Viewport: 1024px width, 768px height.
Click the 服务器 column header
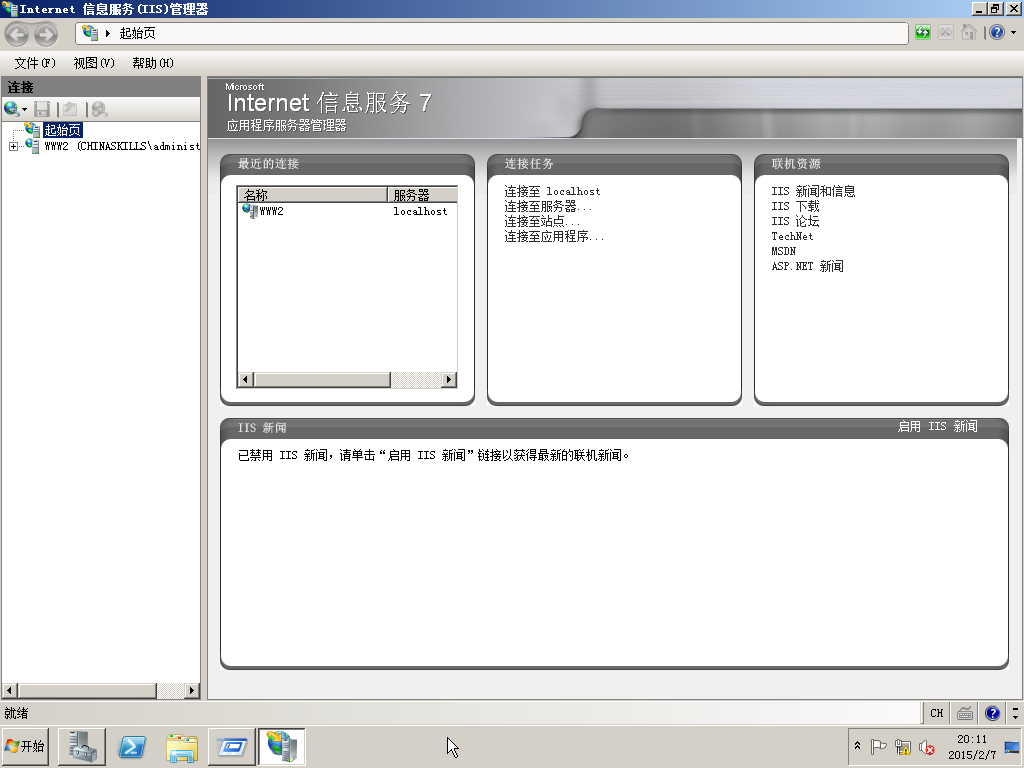[422, 195]
